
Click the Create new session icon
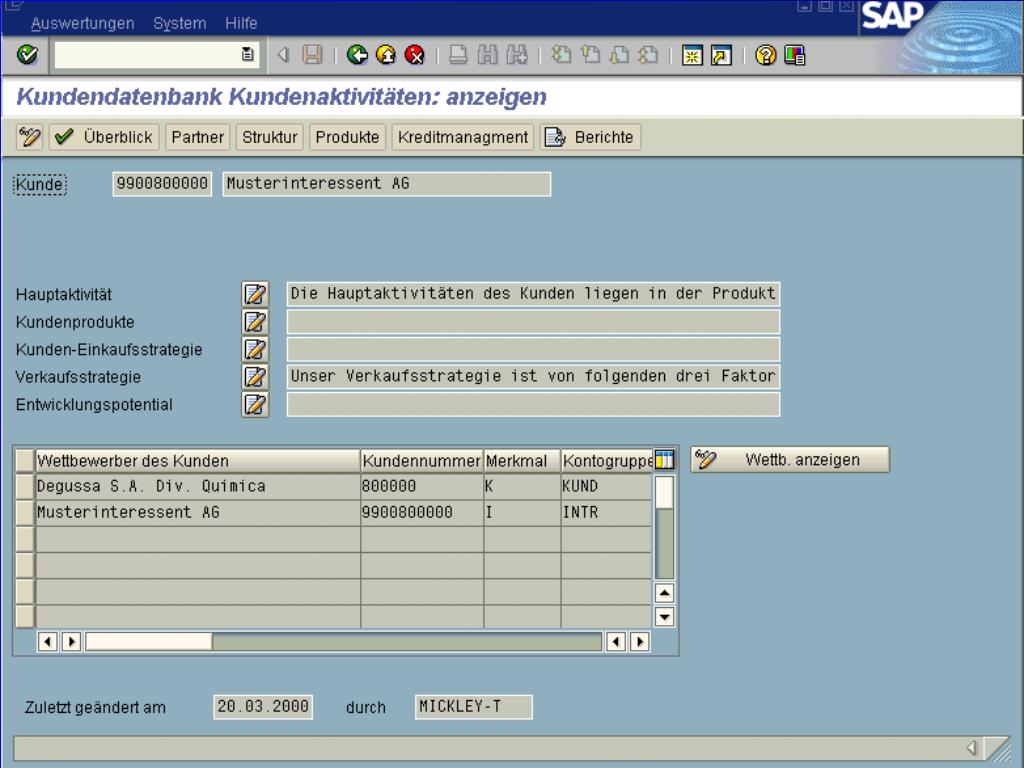692,56
